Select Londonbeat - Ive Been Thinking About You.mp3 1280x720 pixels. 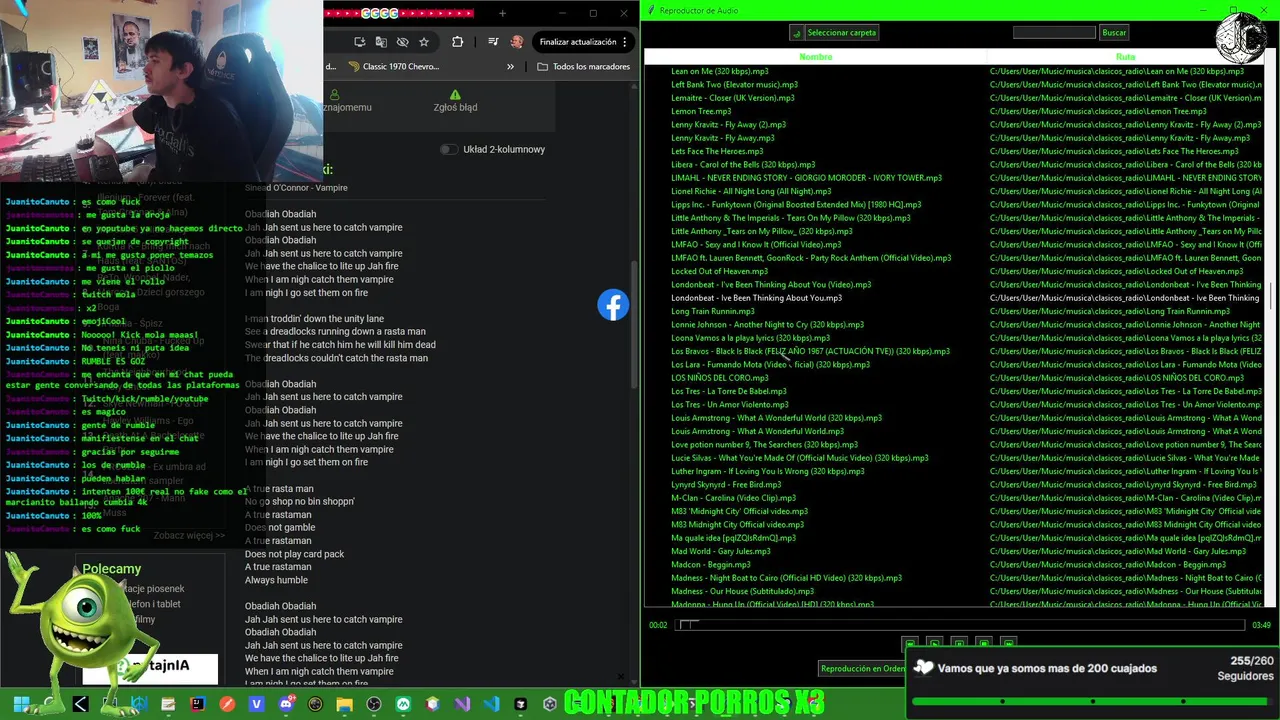tap(756, 298)
